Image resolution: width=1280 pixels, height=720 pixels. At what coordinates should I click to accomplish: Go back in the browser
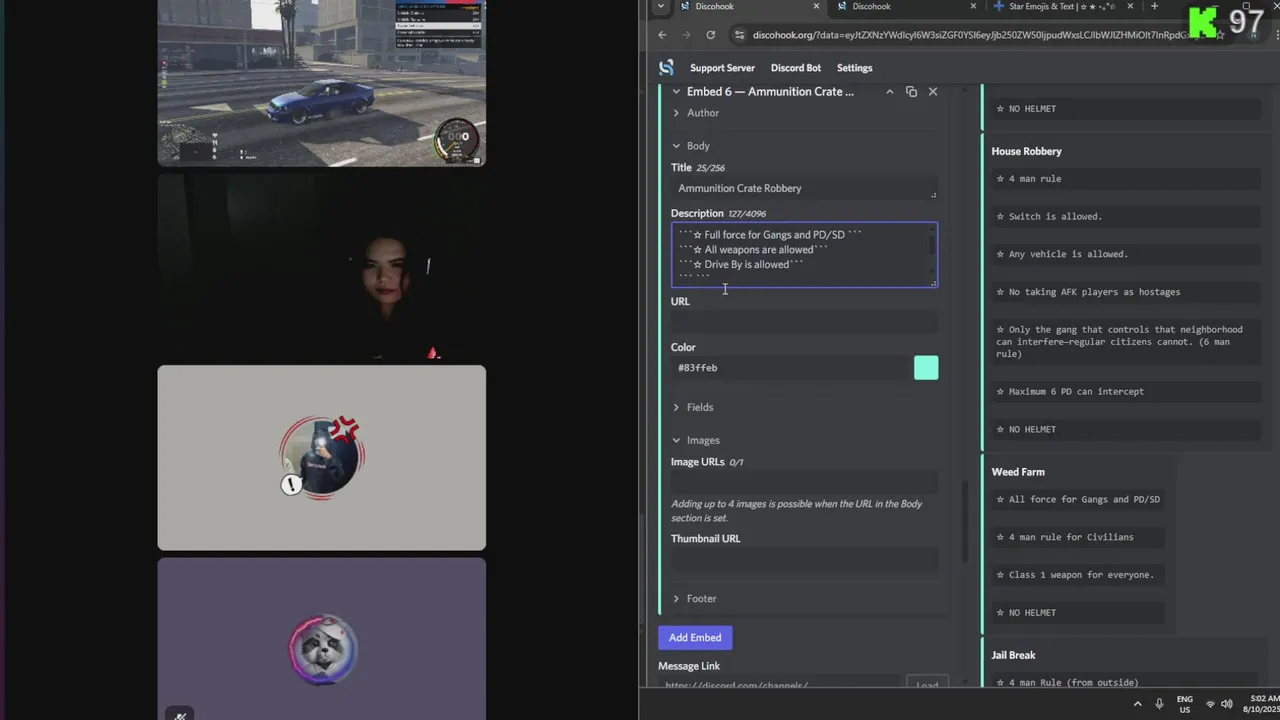click(x=662, y=35)
